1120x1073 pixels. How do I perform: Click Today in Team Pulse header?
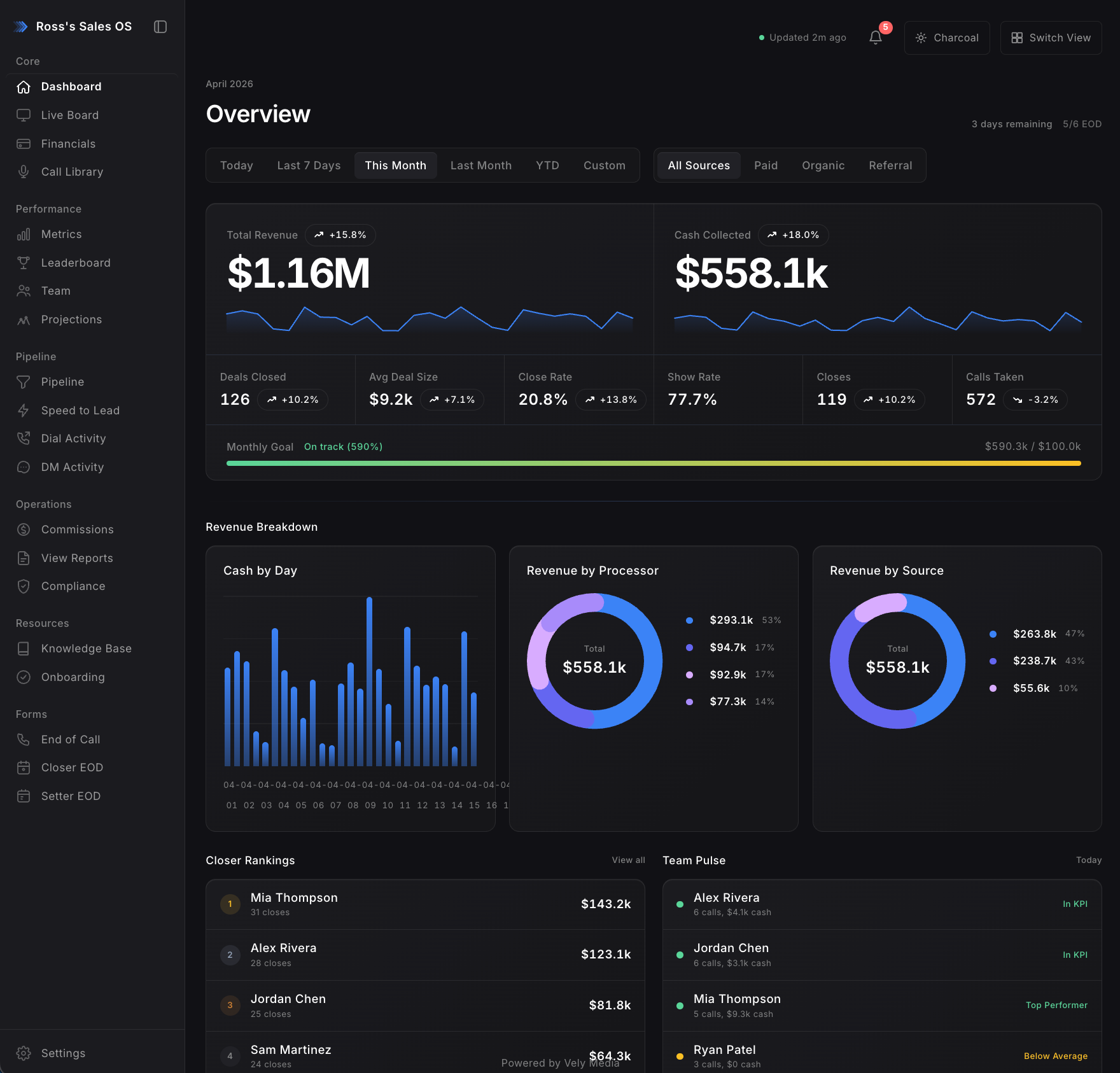pos(1089,860)
